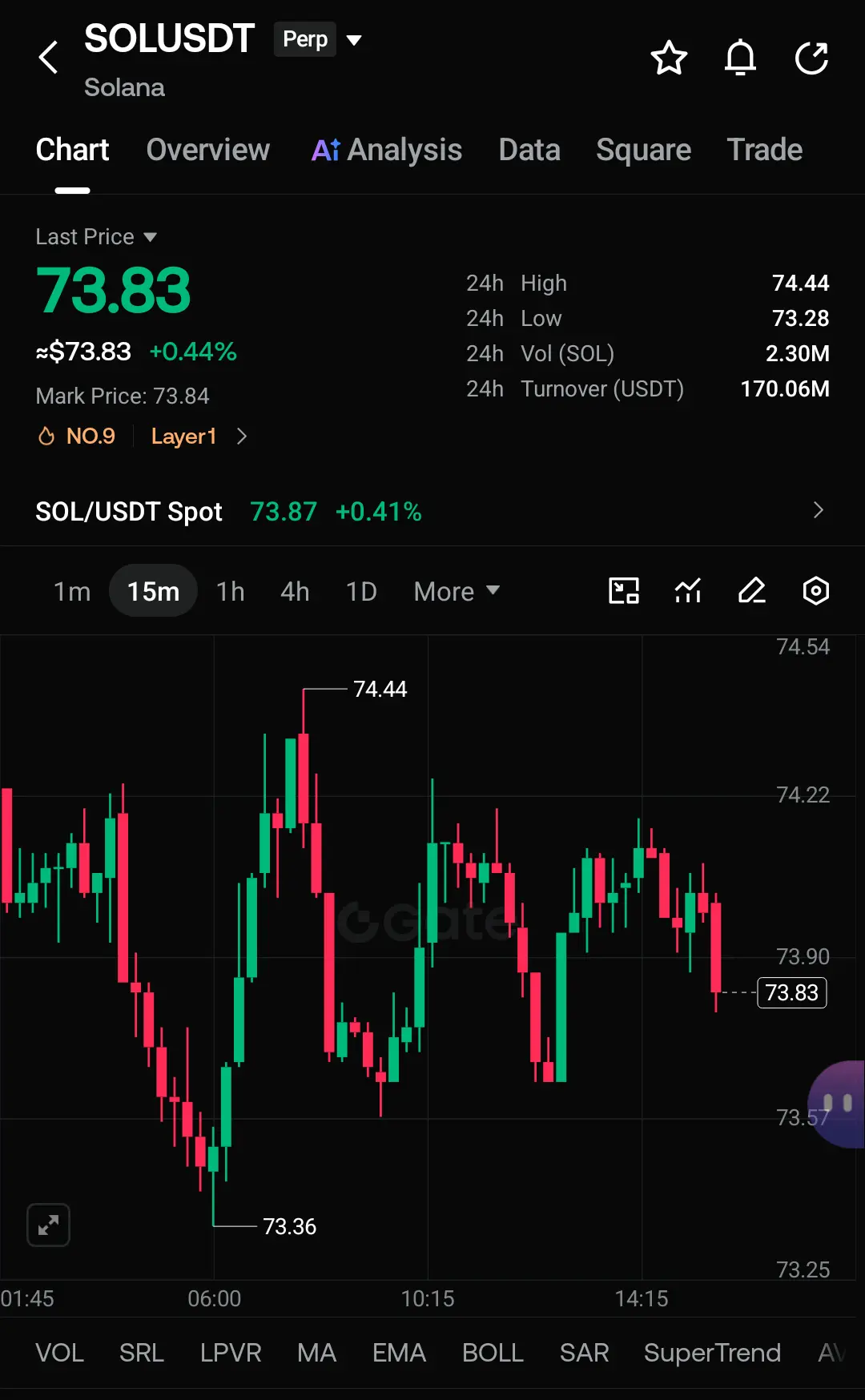The height and width of the screenshot is (1400, 865).
Task: Toggle the SRL indicator
Action: [142, 1353]
